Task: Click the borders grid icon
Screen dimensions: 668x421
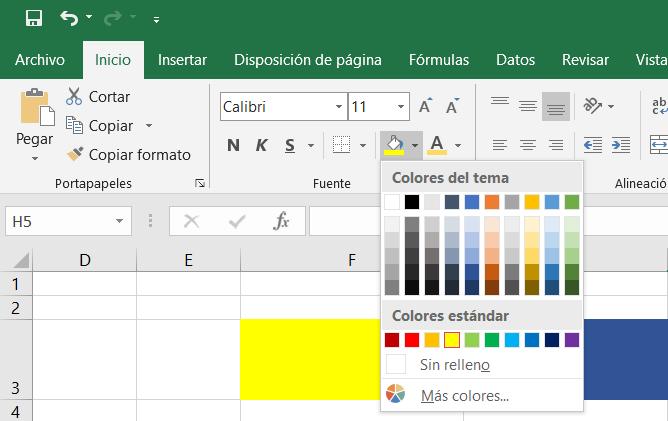Action: coord(341,146)
